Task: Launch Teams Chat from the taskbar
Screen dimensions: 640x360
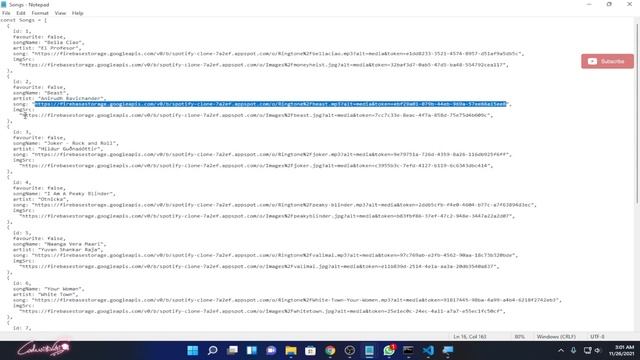Action: coord(271,350)
